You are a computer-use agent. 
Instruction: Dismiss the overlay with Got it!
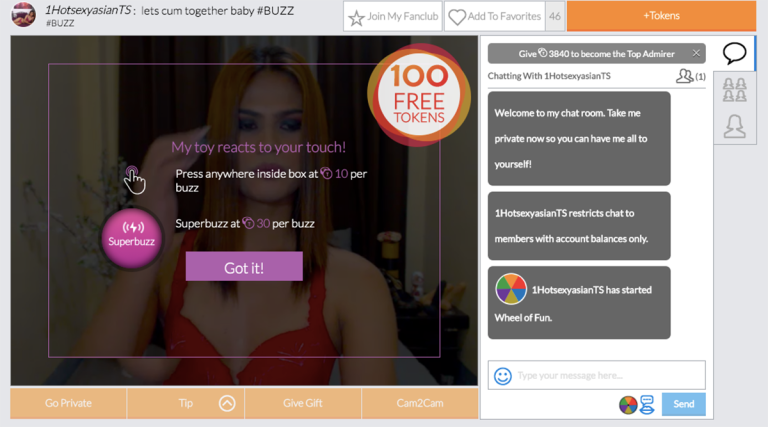pyautogui.click(x=243, y=267)
